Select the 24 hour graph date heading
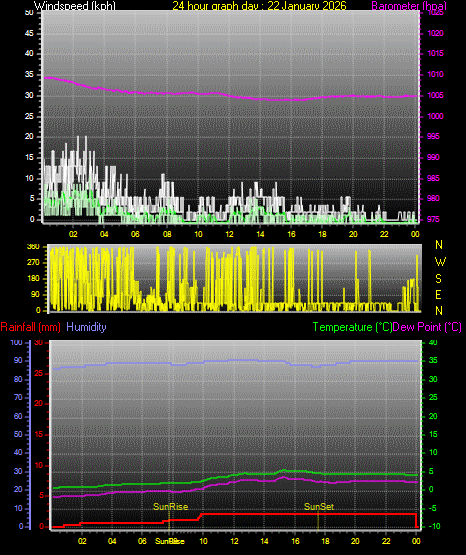The width and height of the screenshot is (466, 555). coord(259,6)
